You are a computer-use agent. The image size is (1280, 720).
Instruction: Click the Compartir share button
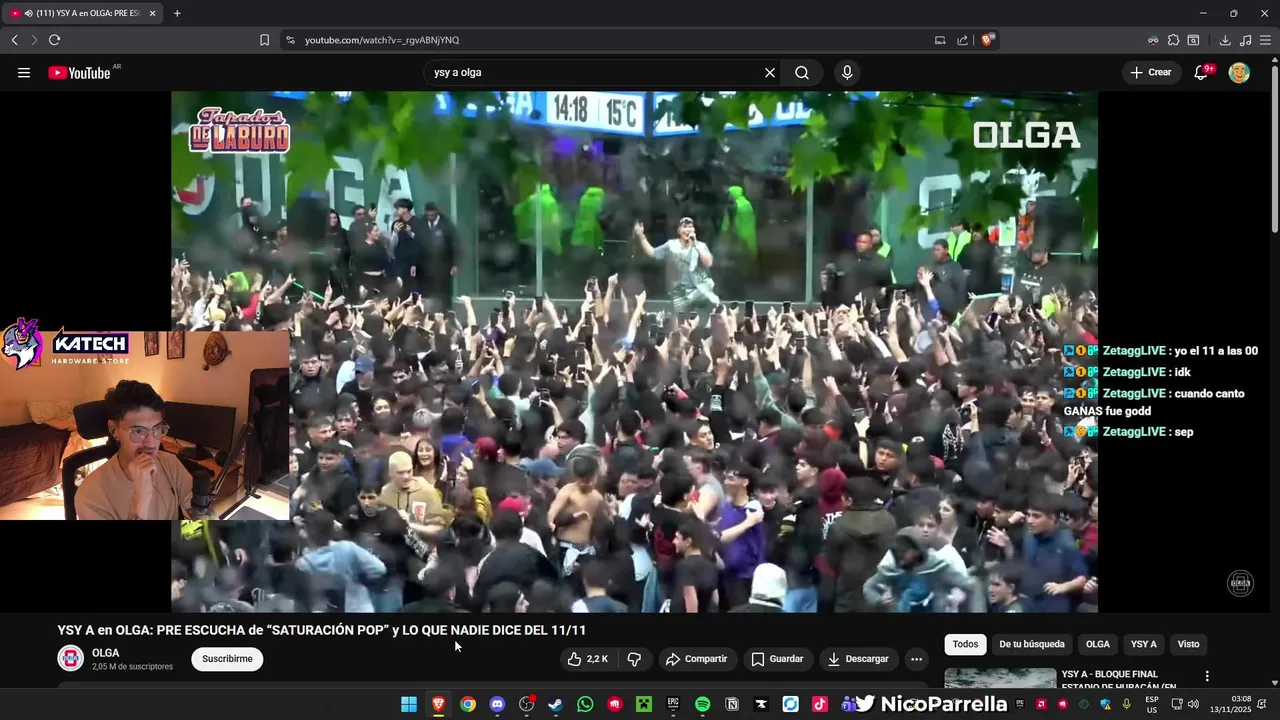[x=696, y=659]
